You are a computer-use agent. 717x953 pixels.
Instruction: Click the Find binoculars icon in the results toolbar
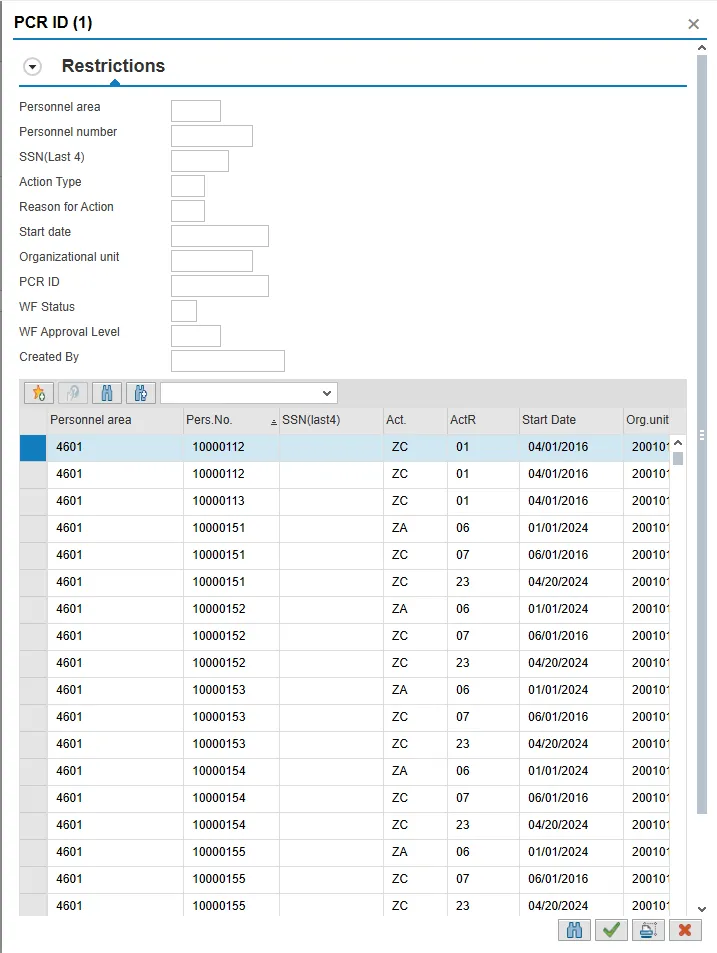pyautogui.click(x=107, y=393)
